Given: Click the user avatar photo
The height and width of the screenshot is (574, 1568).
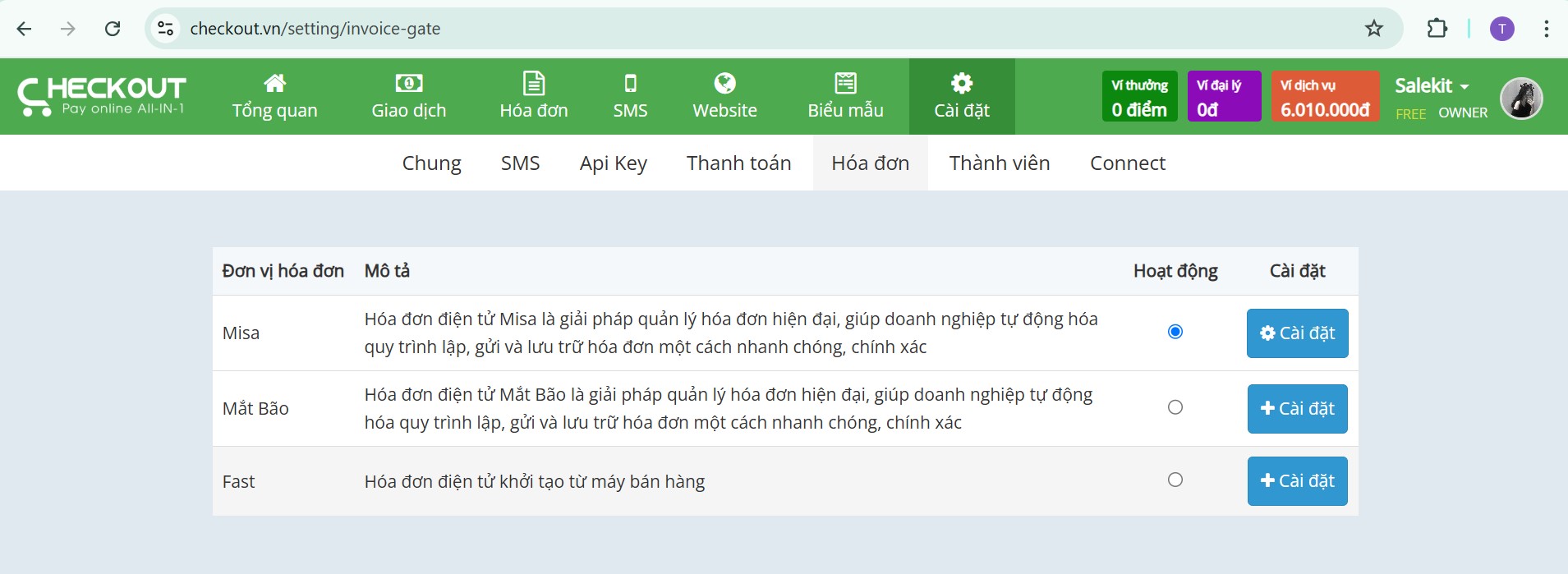Looking at the screenshot, I should [1521, 99].
